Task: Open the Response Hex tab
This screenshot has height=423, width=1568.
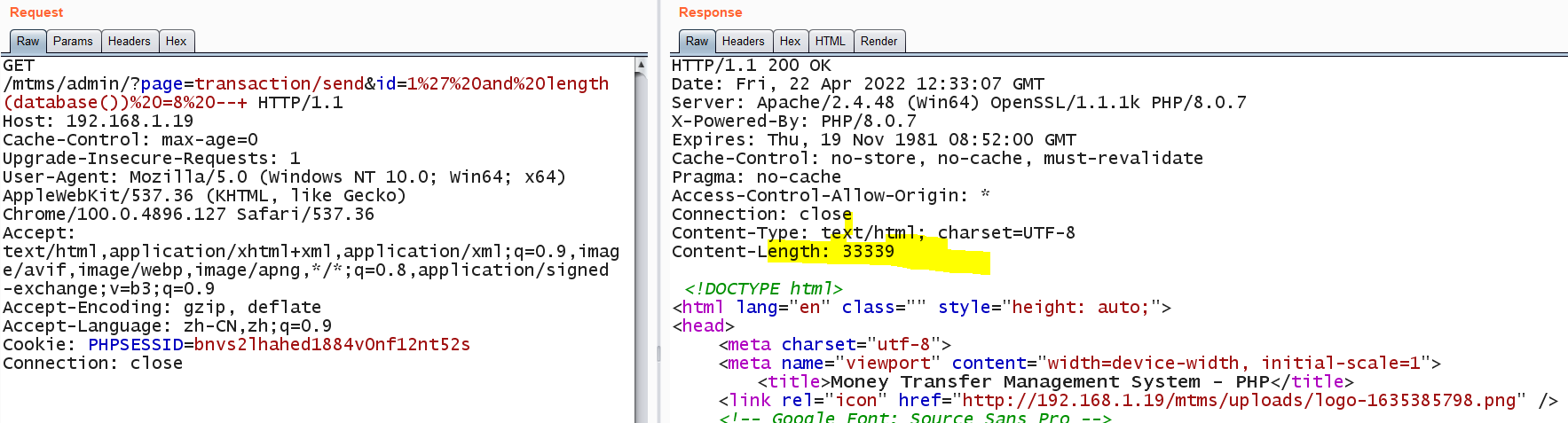Action: [790, 41]
